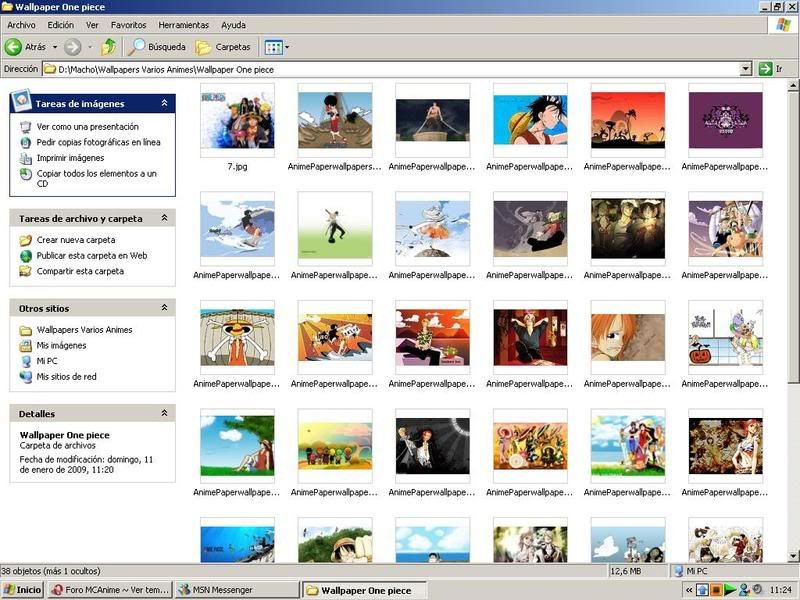Collapse the Otros sitios panel

click(x=164, y=308)
